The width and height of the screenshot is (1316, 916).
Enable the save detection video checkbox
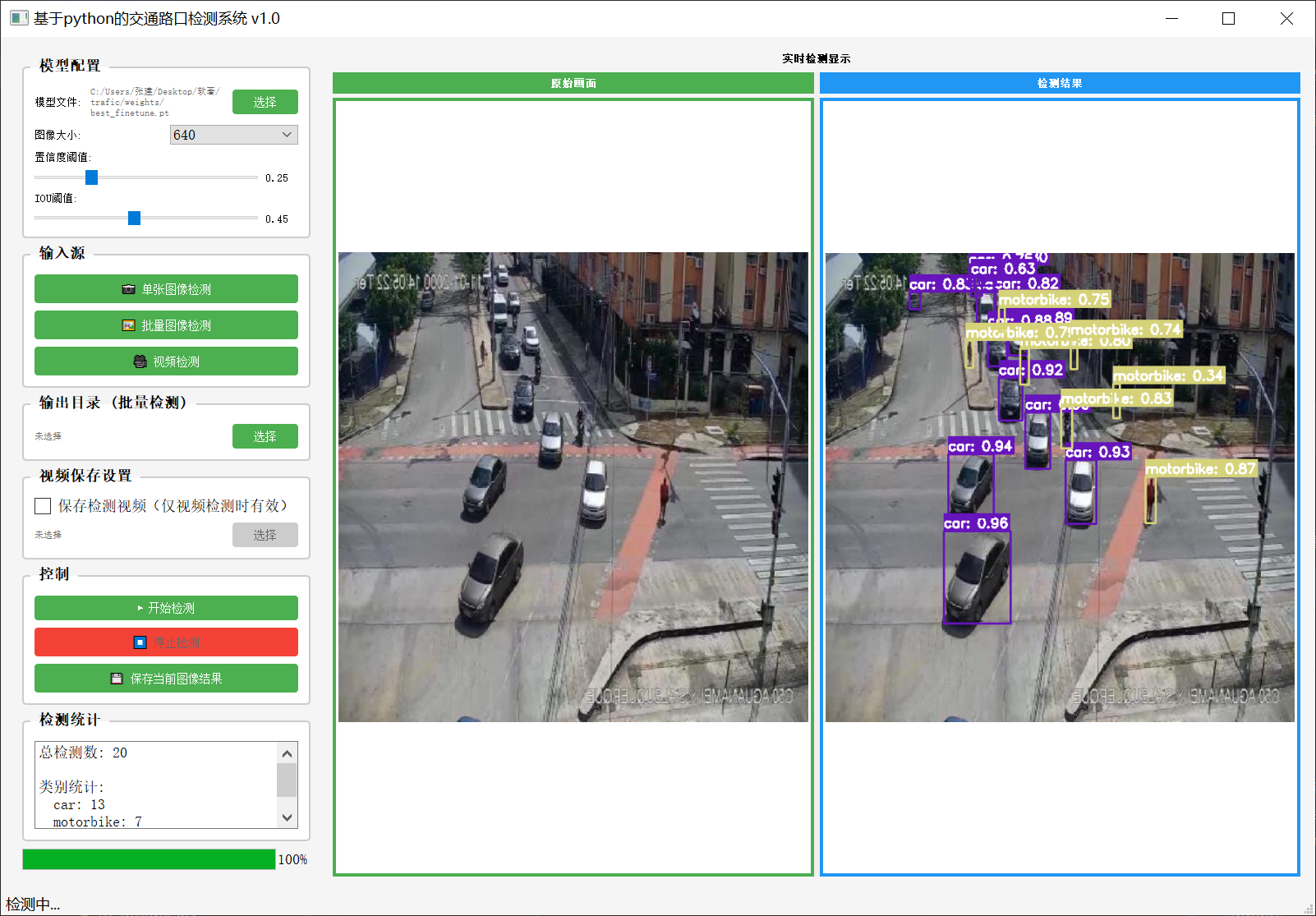[x=43, y=506]
